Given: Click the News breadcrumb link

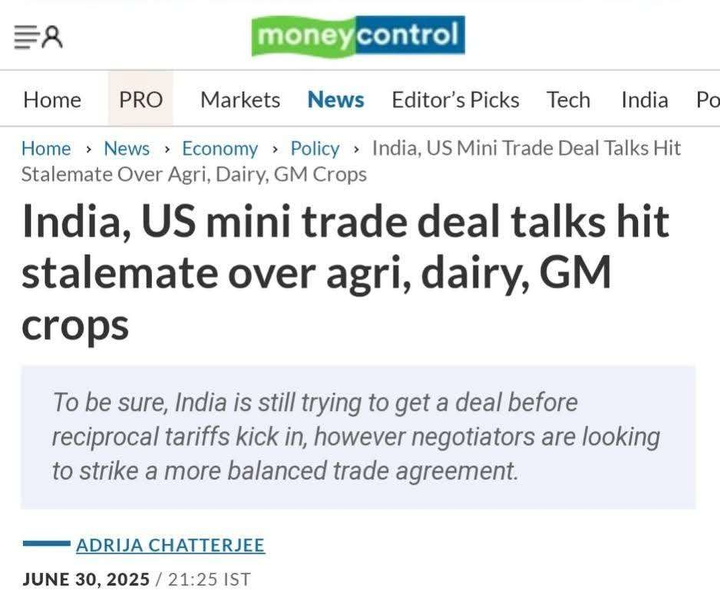Looking at the screenshot, I should (127, 148).
